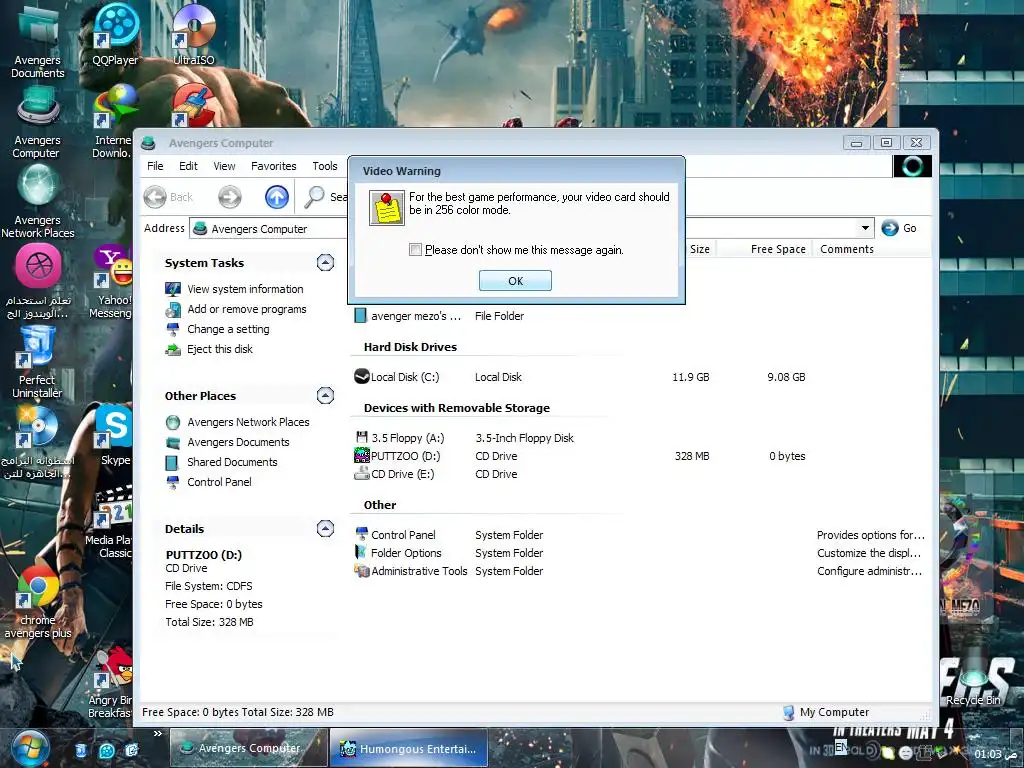Check 'Please don't show me this message again'
This screenshot has width=1024, height=768.
click(415, 249)
